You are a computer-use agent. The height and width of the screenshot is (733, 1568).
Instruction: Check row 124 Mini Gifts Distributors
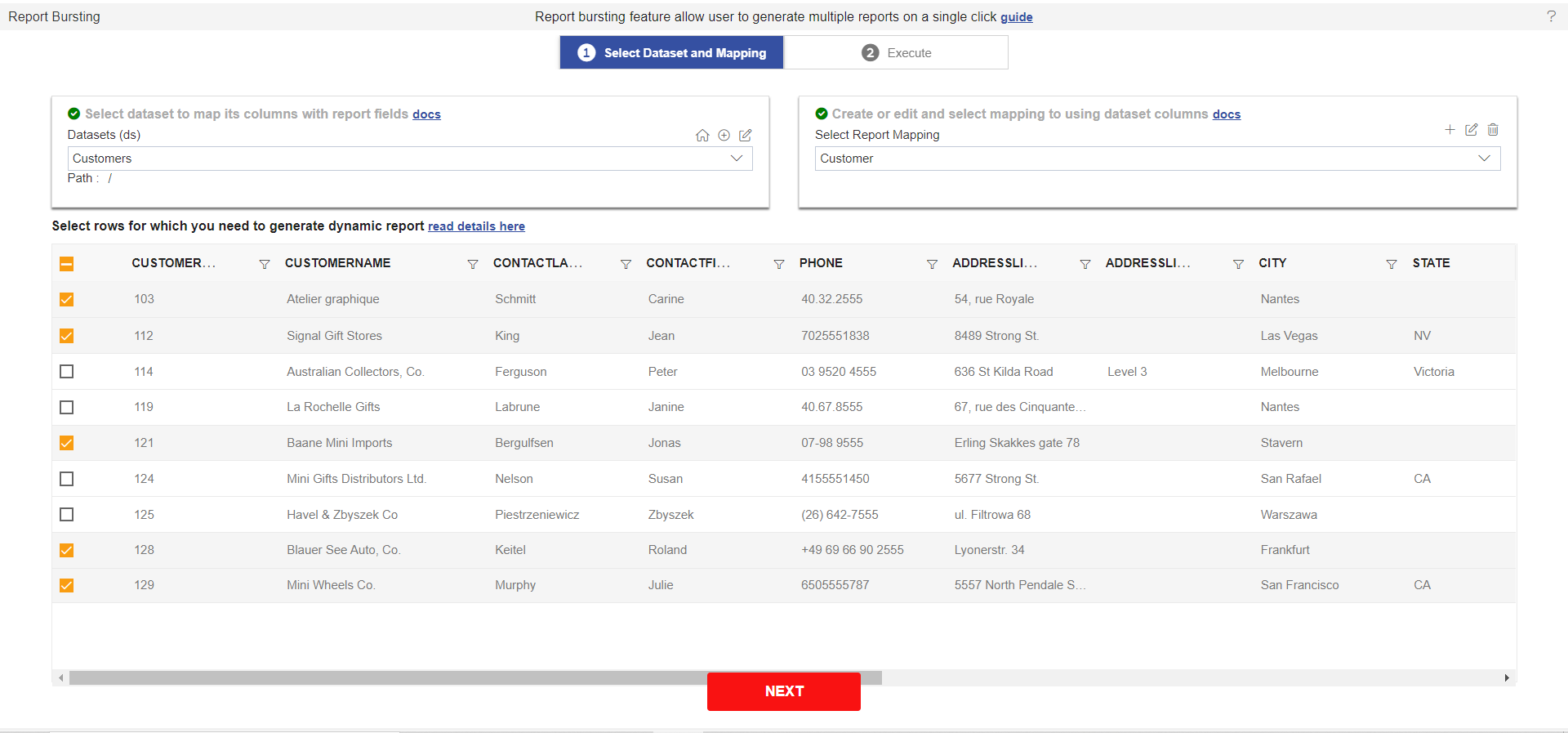click(67, 479)
